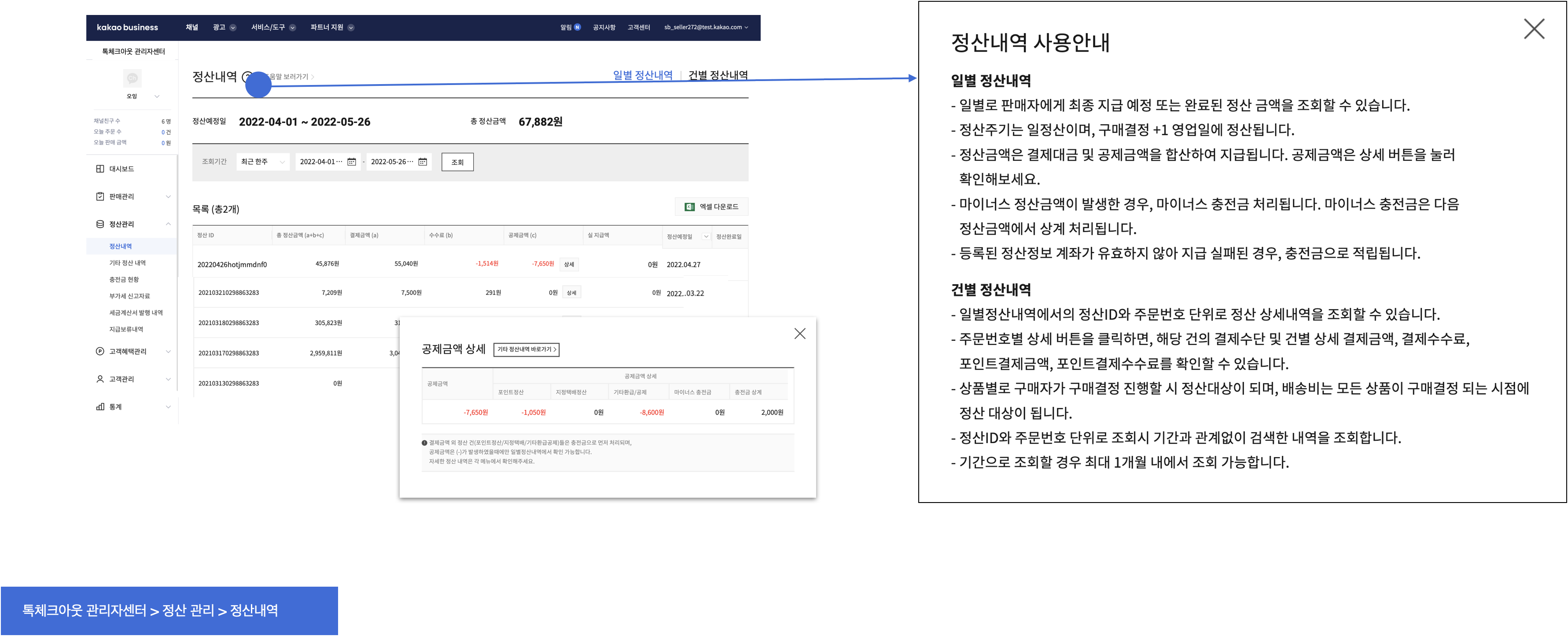Select 충전금 현황 in sidebar submenu

pos(124,279)
